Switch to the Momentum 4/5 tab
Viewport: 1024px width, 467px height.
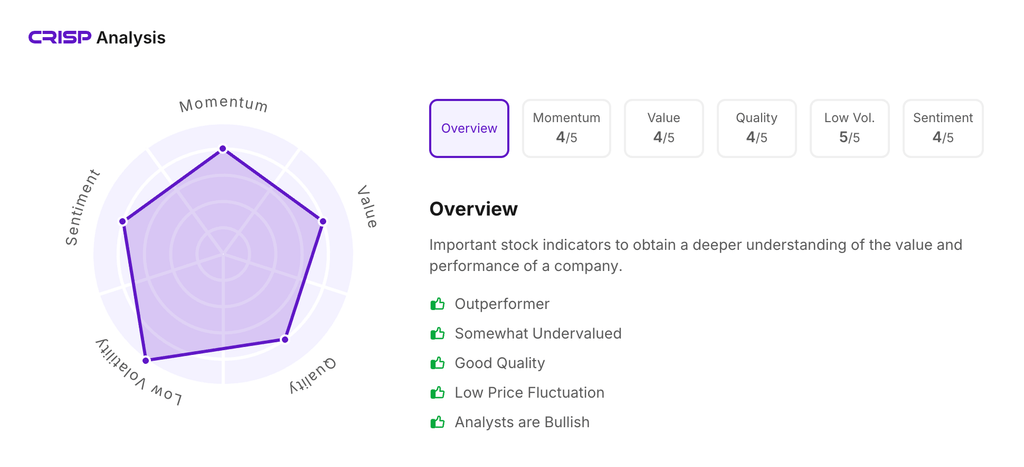tap(566, 128)
